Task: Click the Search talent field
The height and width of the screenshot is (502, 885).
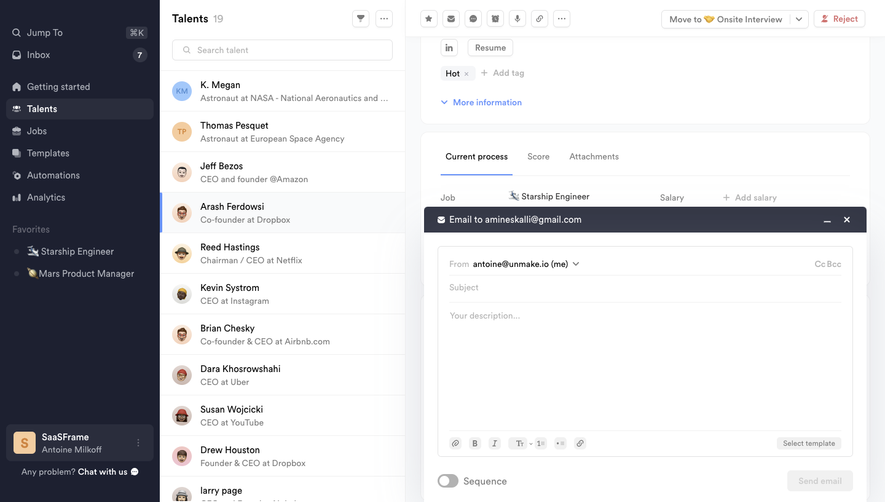Action: pos(282,50)
